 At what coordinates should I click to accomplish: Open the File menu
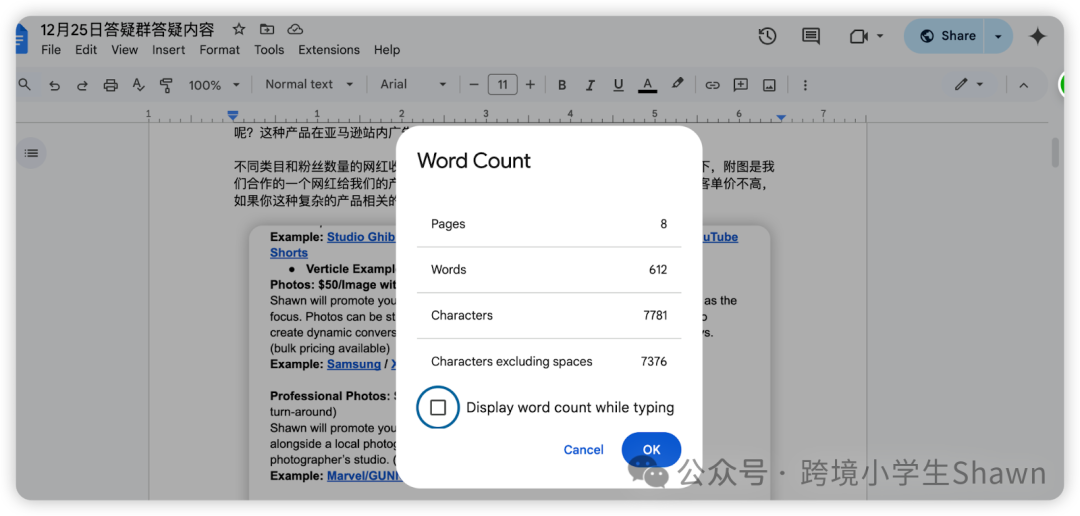(51, 50)
